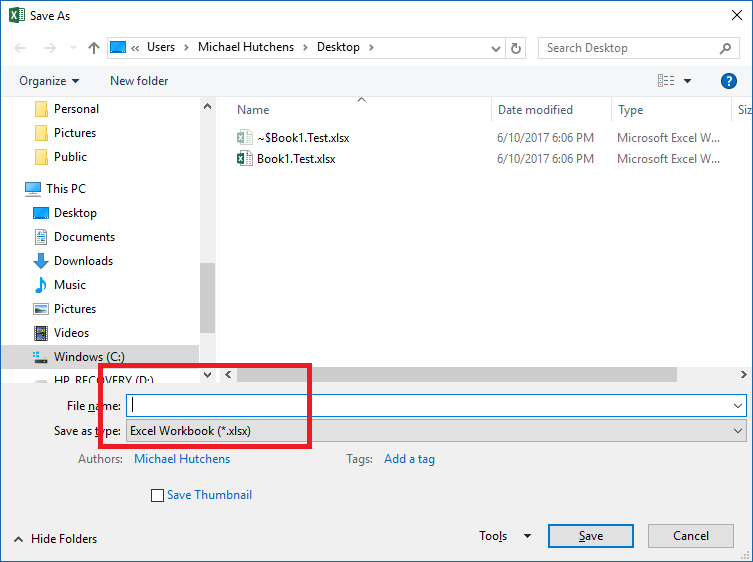Open the blue Help button

[x=729, y=81]
